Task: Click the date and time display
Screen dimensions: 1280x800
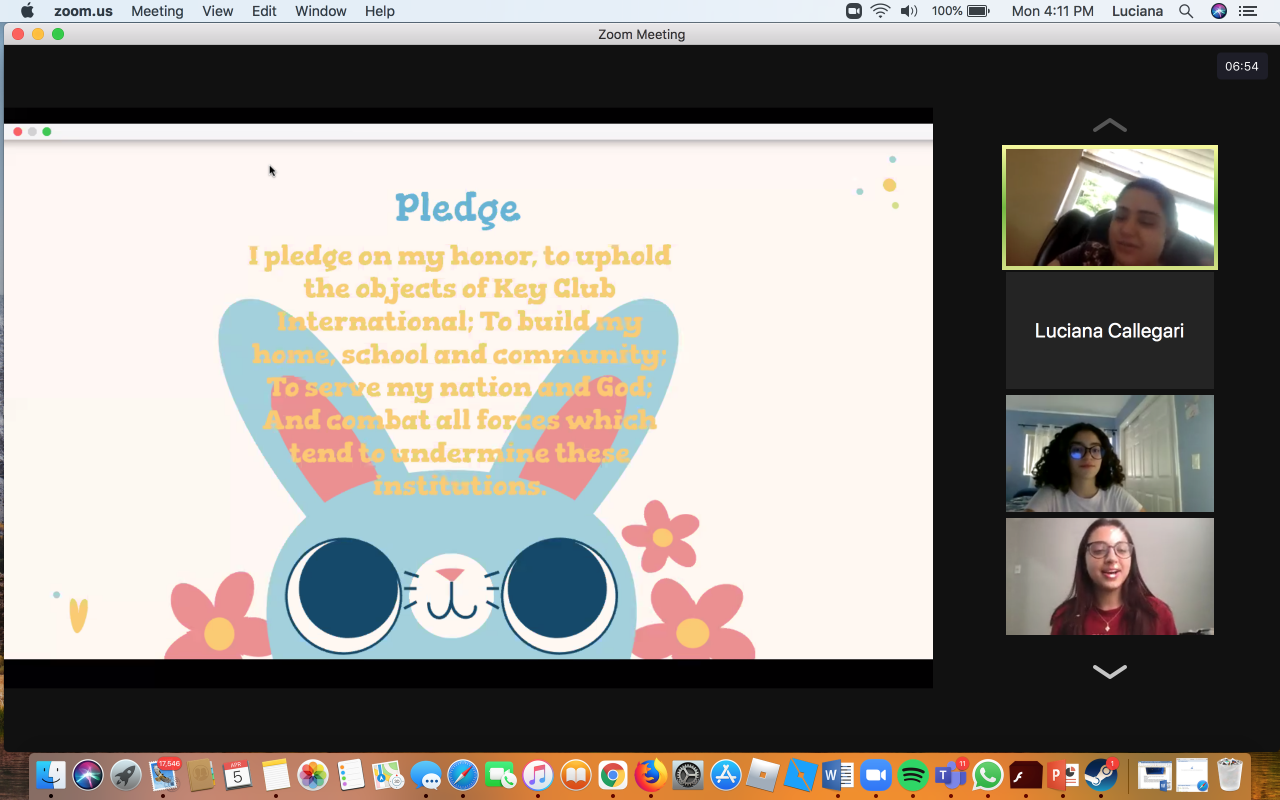Action: pos(1052,11)
